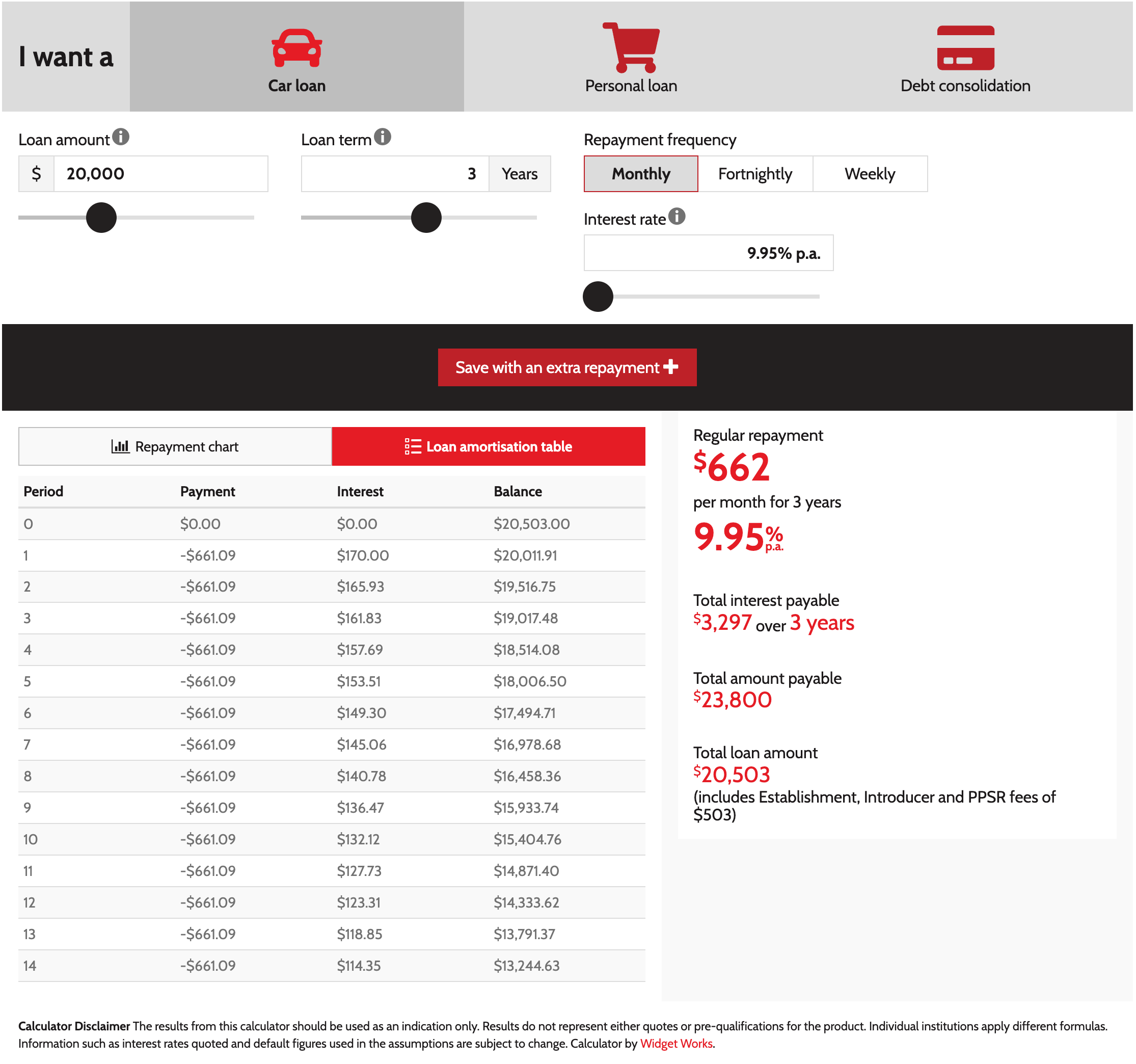The image size is (1136, 1064).
Task: Click the interest cell $140.78
Action: coord(362,776)
